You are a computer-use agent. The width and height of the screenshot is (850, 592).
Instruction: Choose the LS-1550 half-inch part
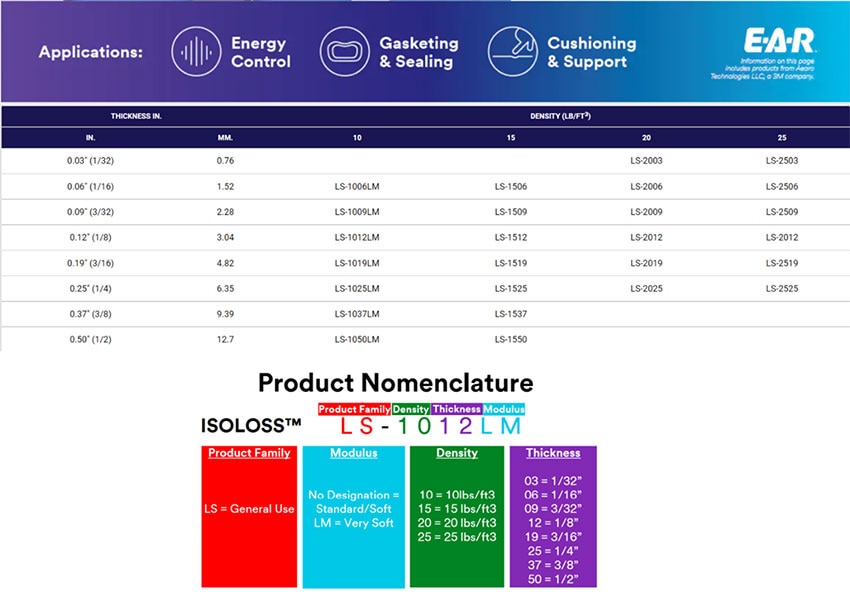click(x=510, y=339)
